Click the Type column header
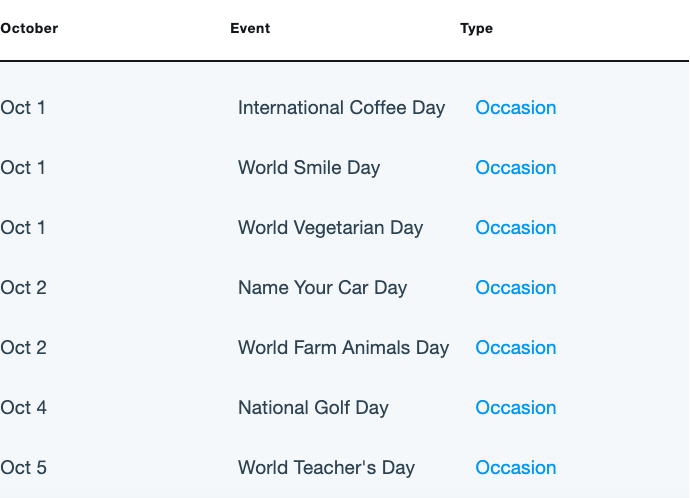This screenshot has width=690, height=498. [476, 29]
